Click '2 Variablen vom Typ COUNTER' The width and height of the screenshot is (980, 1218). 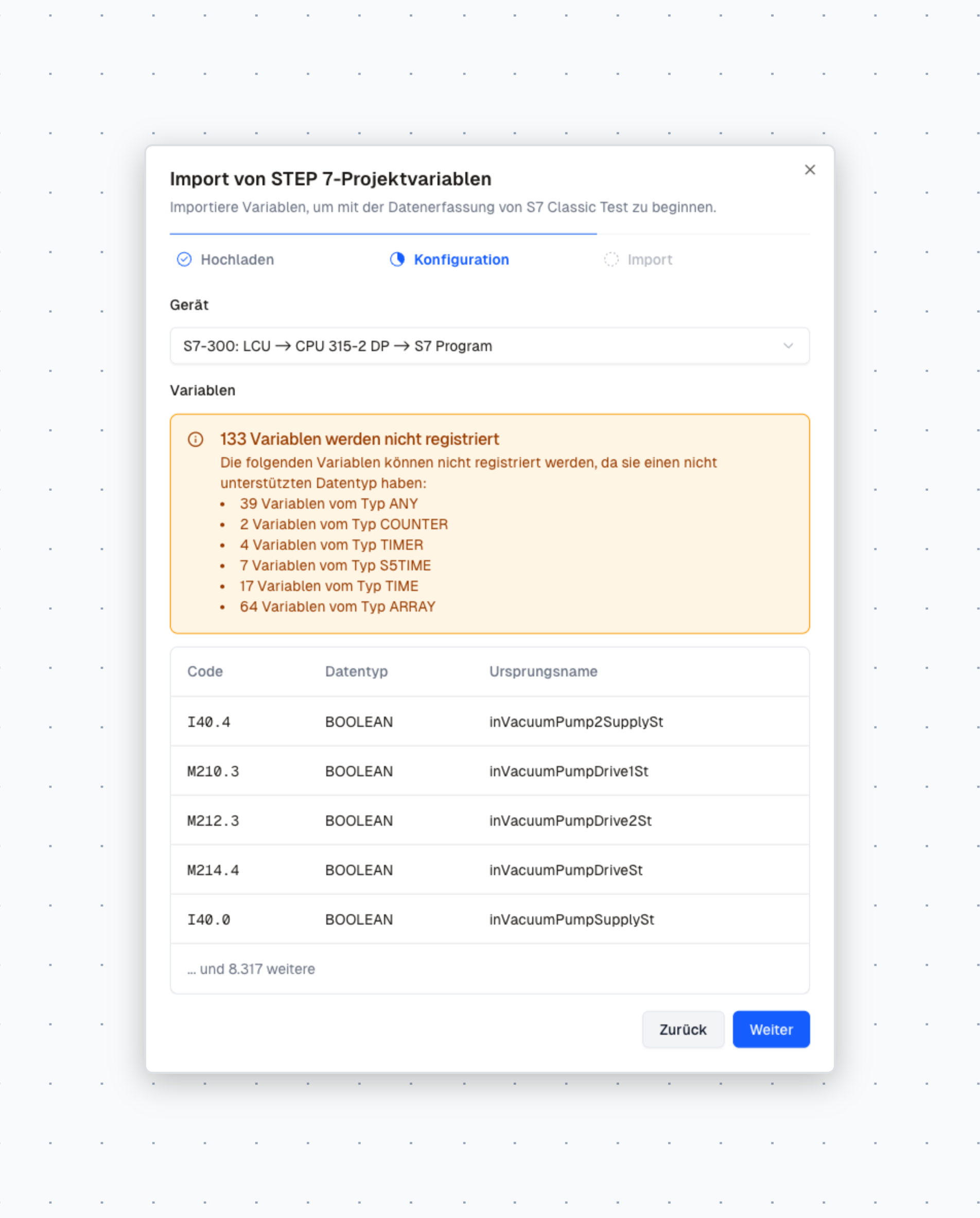[343, 524]
